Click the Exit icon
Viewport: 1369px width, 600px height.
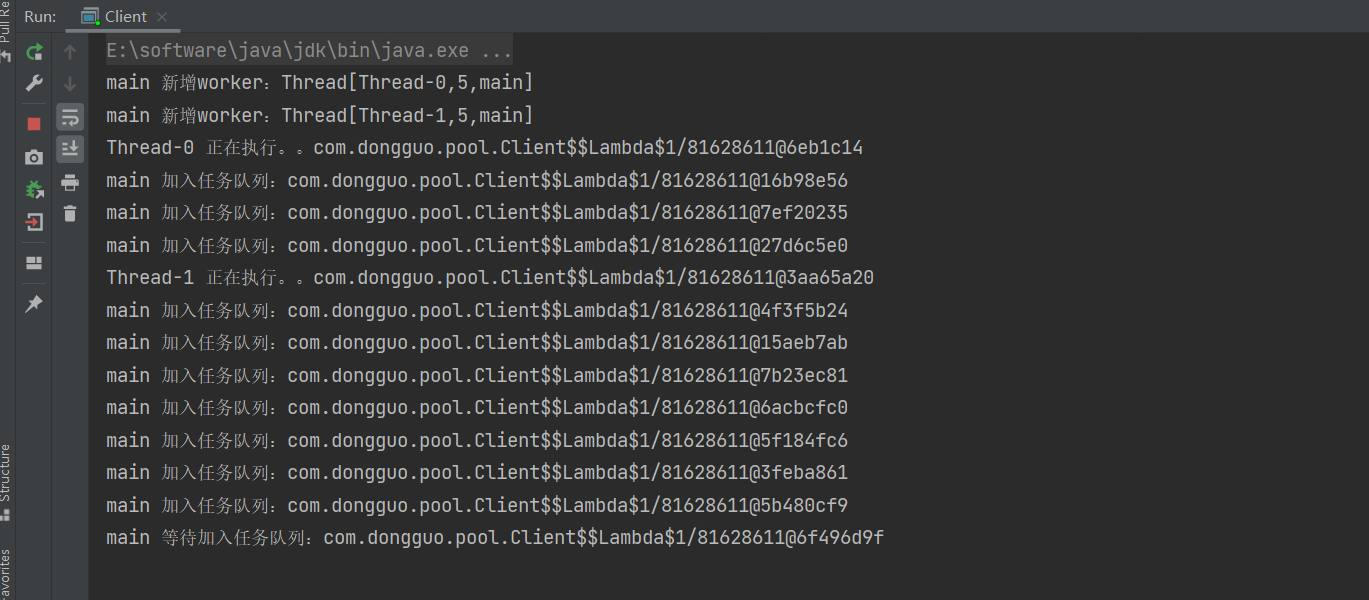(x=34, y=222)
